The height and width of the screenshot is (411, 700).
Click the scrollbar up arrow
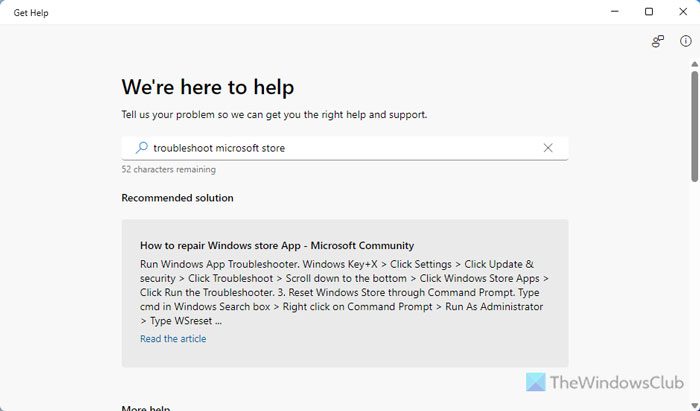(x=695, y=65)
